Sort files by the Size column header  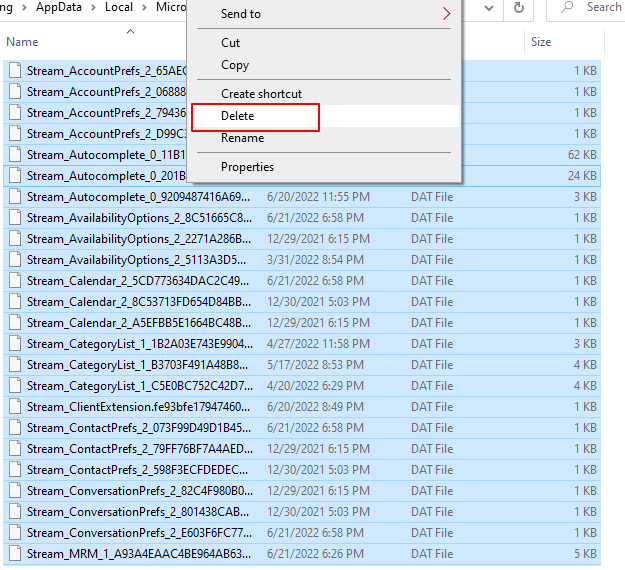(541, 42)
